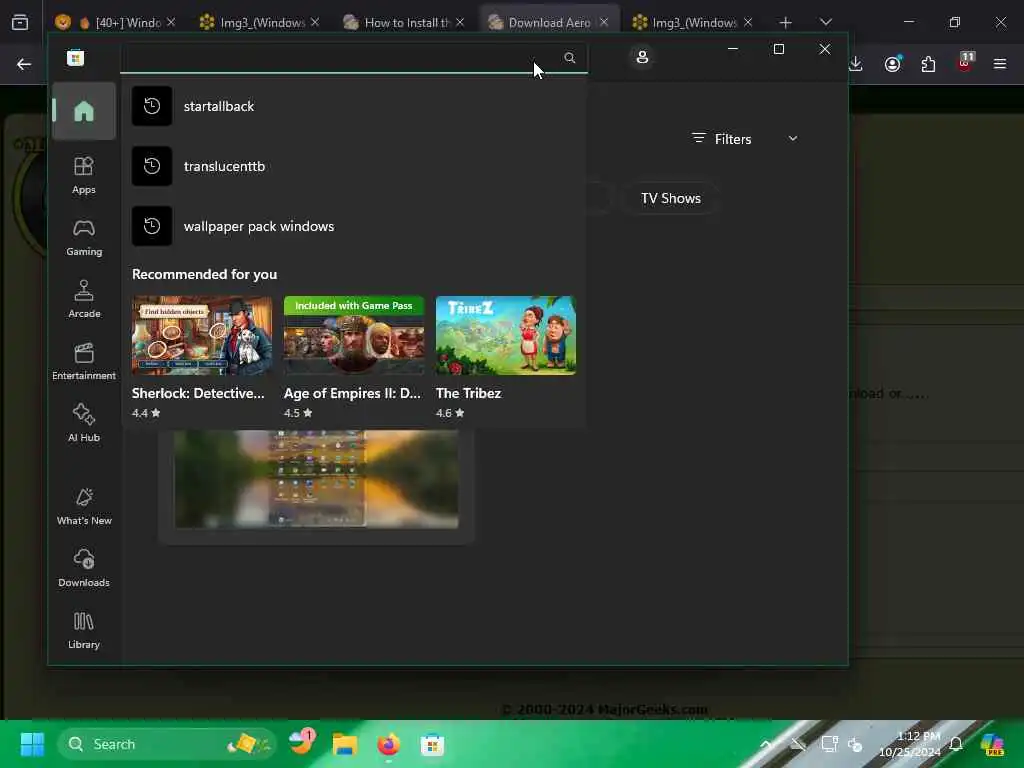The width and height of the screenshot is (1024, 768).
Task: Open the Apps section in Store sidebar
Action: pos(84,176)
